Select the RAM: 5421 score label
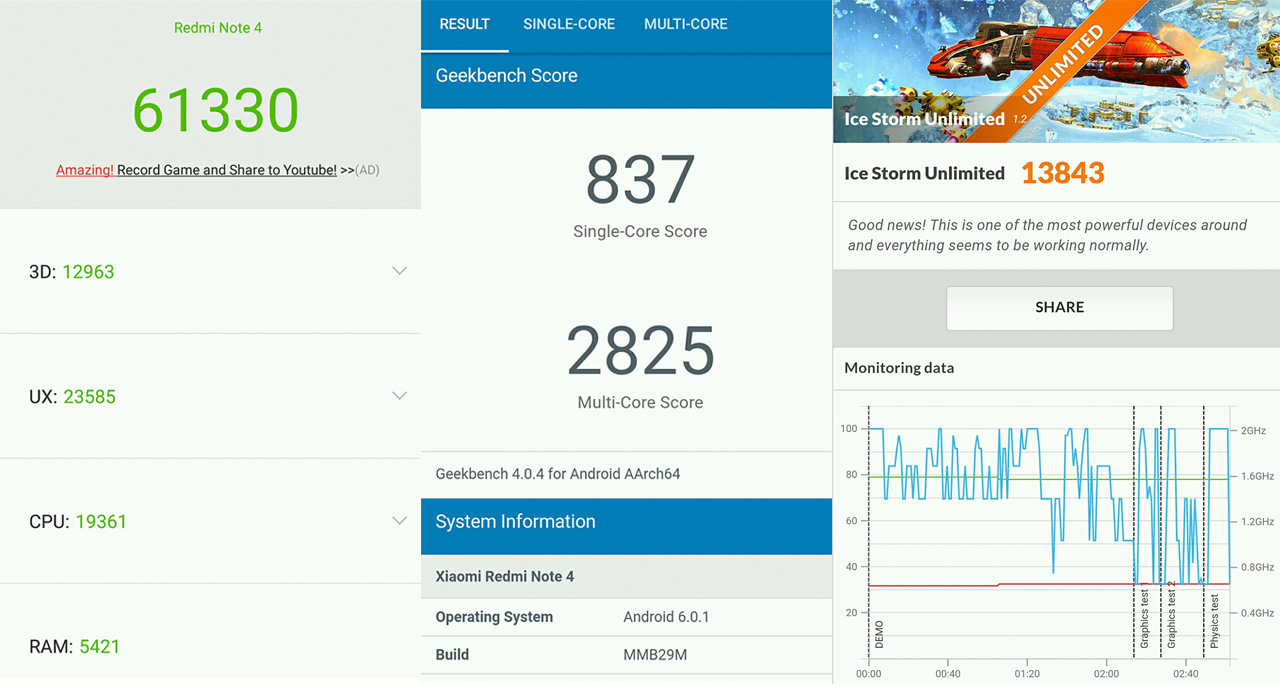The width and height of the screenshot is (1280, 693). pyautogui.click(x=75, y=646)
